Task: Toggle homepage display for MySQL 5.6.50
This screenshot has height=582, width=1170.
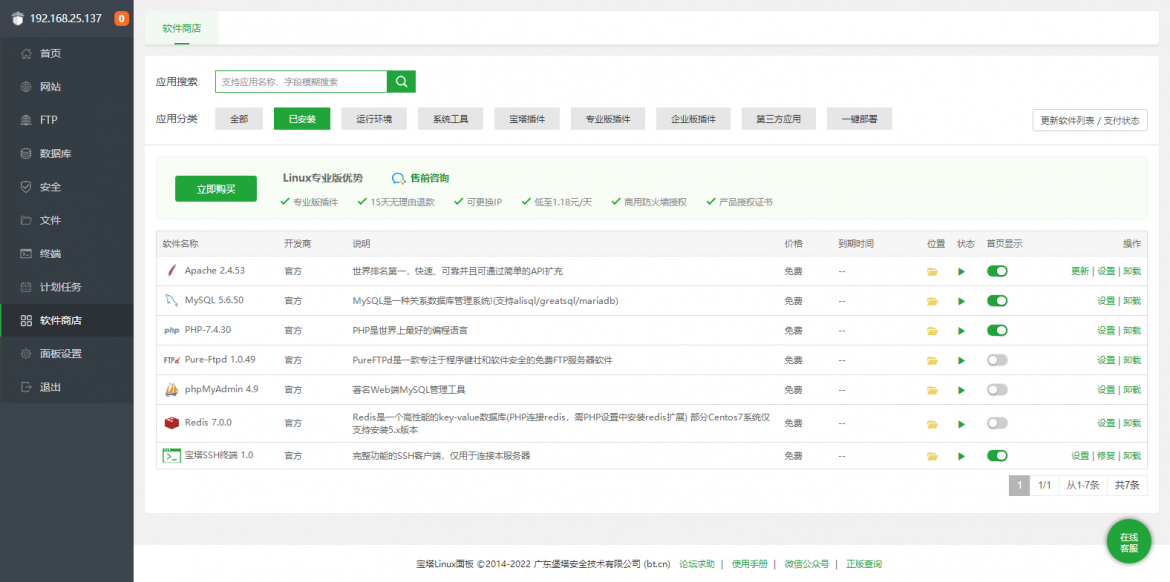Action: tap(997, 301)
